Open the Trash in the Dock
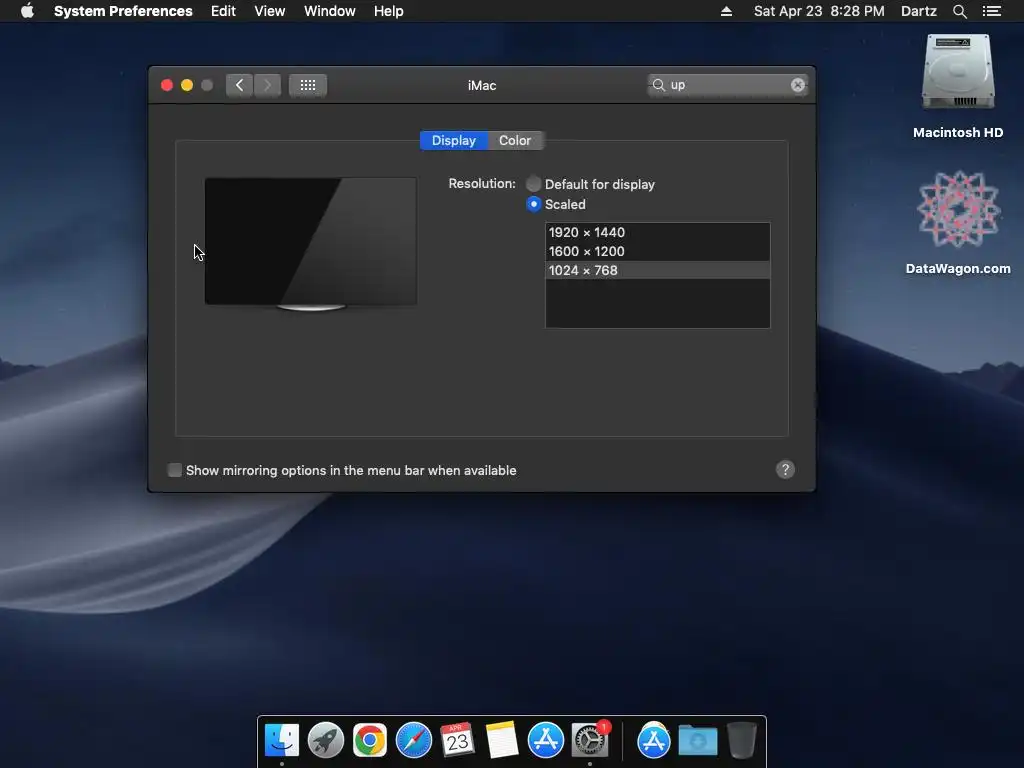1024x768 pixels. (x=741, y=740)
